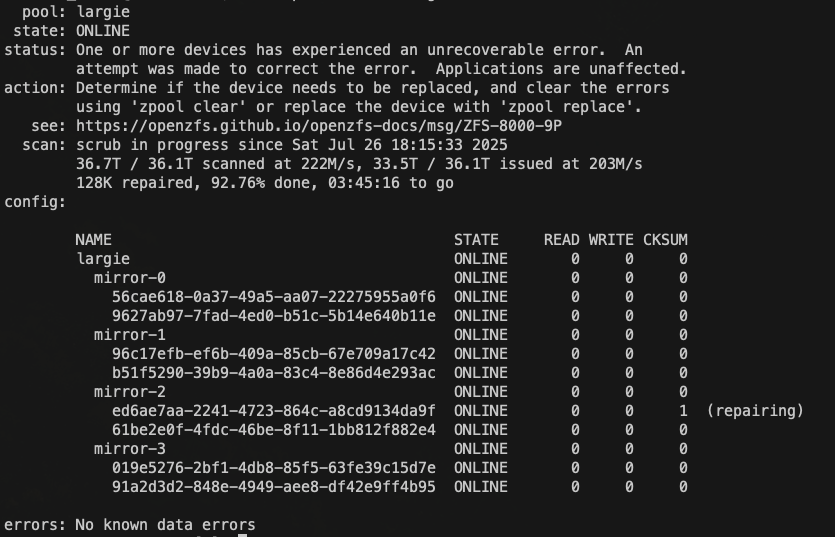Select the device beginning with b51f5290
Viewport: 835px width, 537px height.
pos(273,373)
